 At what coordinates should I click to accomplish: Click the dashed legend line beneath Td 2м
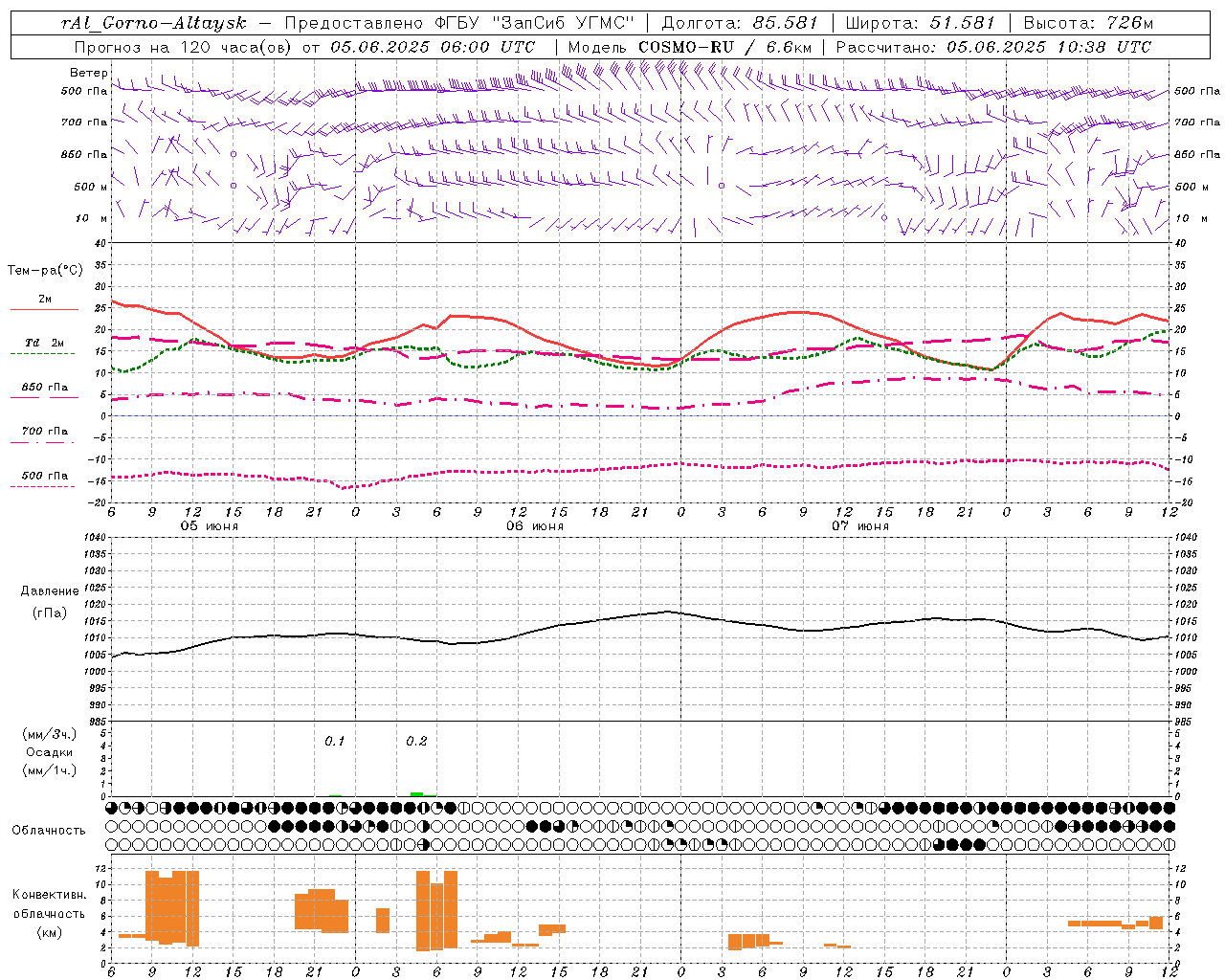pyautogui.click(x=42, y=354)
